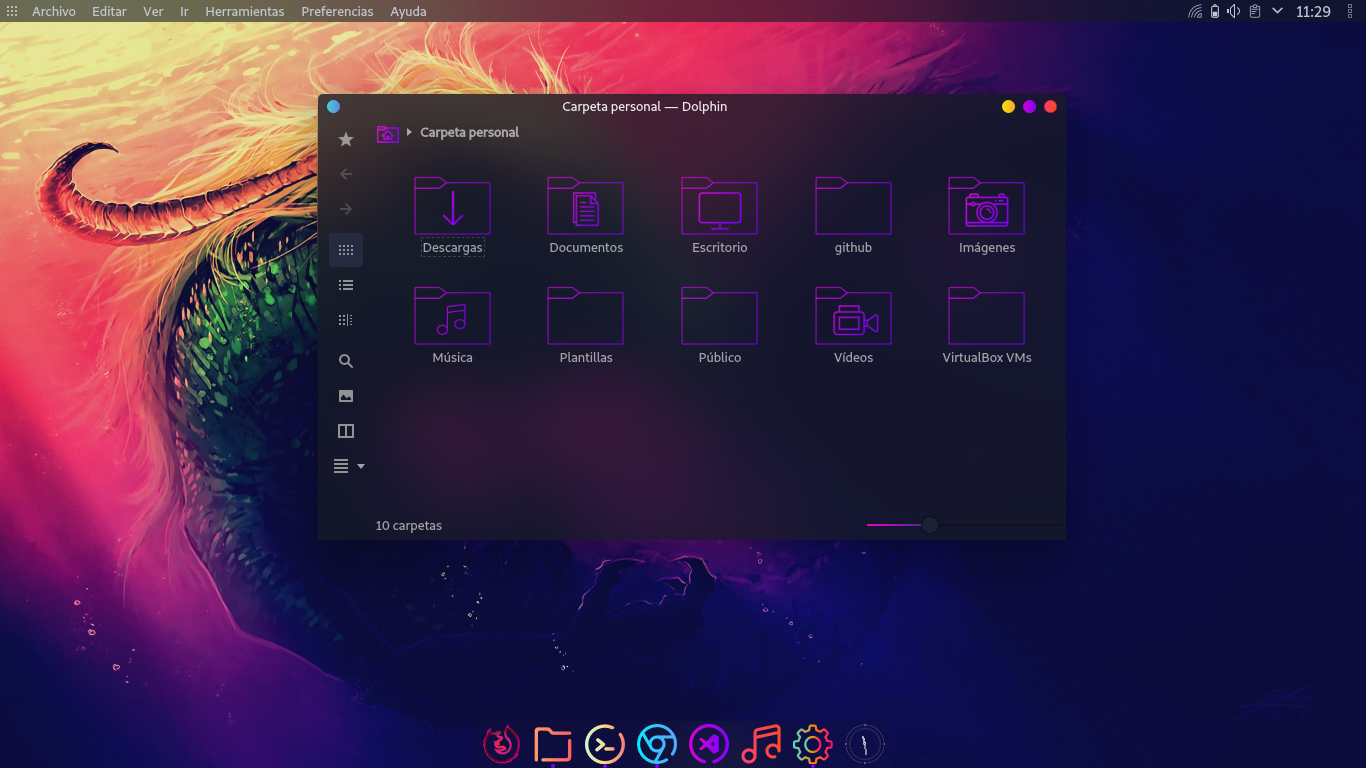Image resolution: width=1366 pixels, height=768 pixels.
Task: Open system settings gear in the dock
Action: [x=813, y=744]
